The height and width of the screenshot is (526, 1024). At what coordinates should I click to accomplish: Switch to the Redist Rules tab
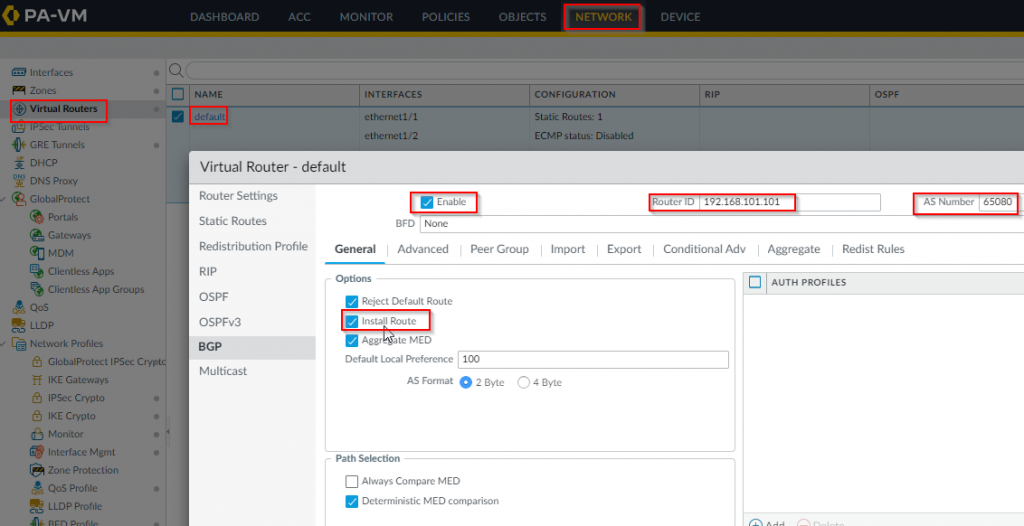pyautogui.click(x=873, y=249)
